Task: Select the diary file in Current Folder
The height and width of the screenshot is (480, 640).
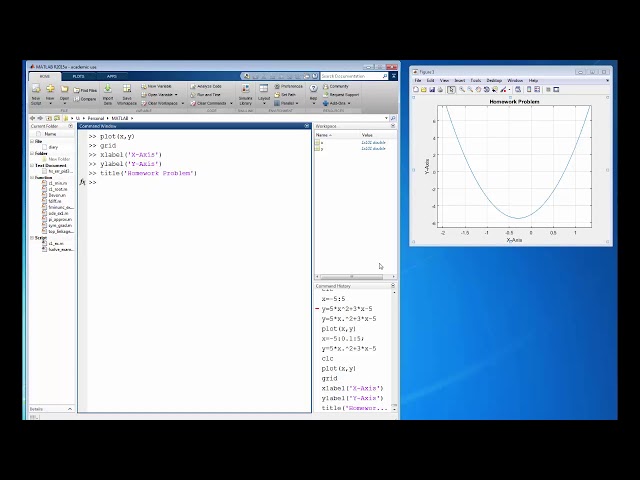Action: point(51,147)
